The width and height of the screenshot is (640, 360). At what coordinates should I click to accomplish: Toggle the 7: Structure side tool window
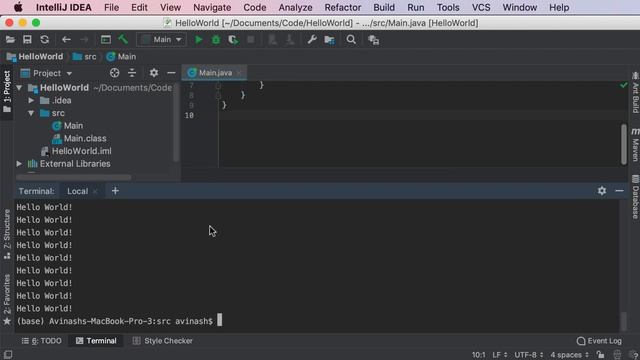(7, 234)
